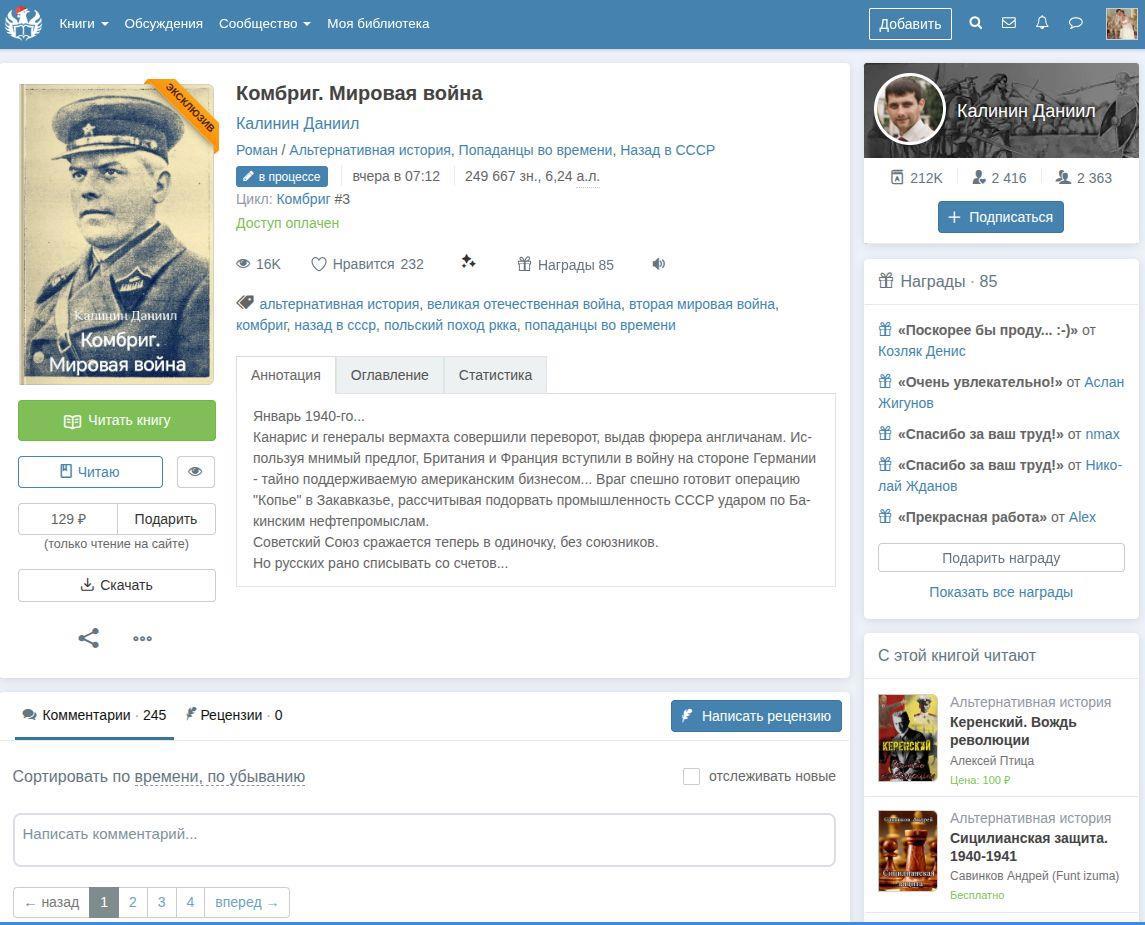Expand the Сообщество dropdown menu
This screenshot has width=1145, height=925.
[x=264, y=23]
